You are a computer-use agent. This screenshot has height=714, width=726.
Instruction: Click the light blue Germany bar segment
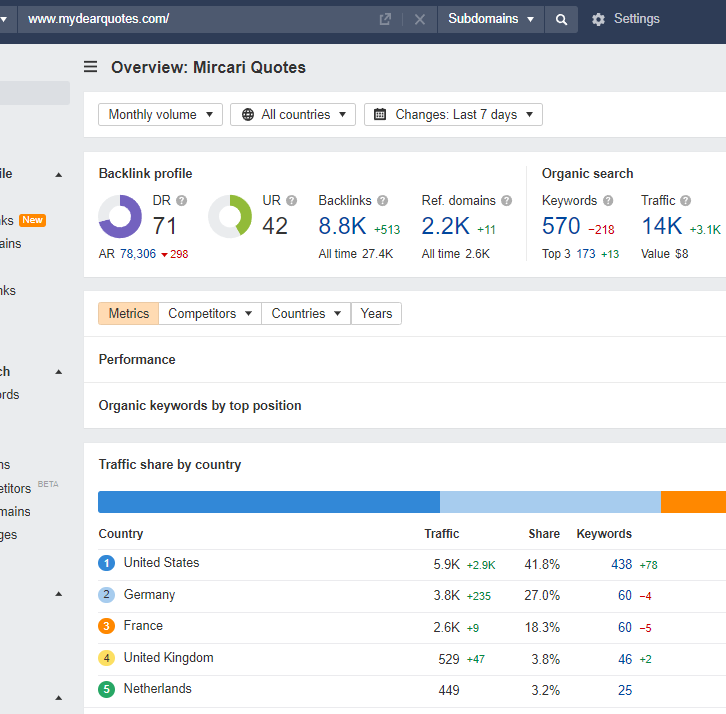551,502
